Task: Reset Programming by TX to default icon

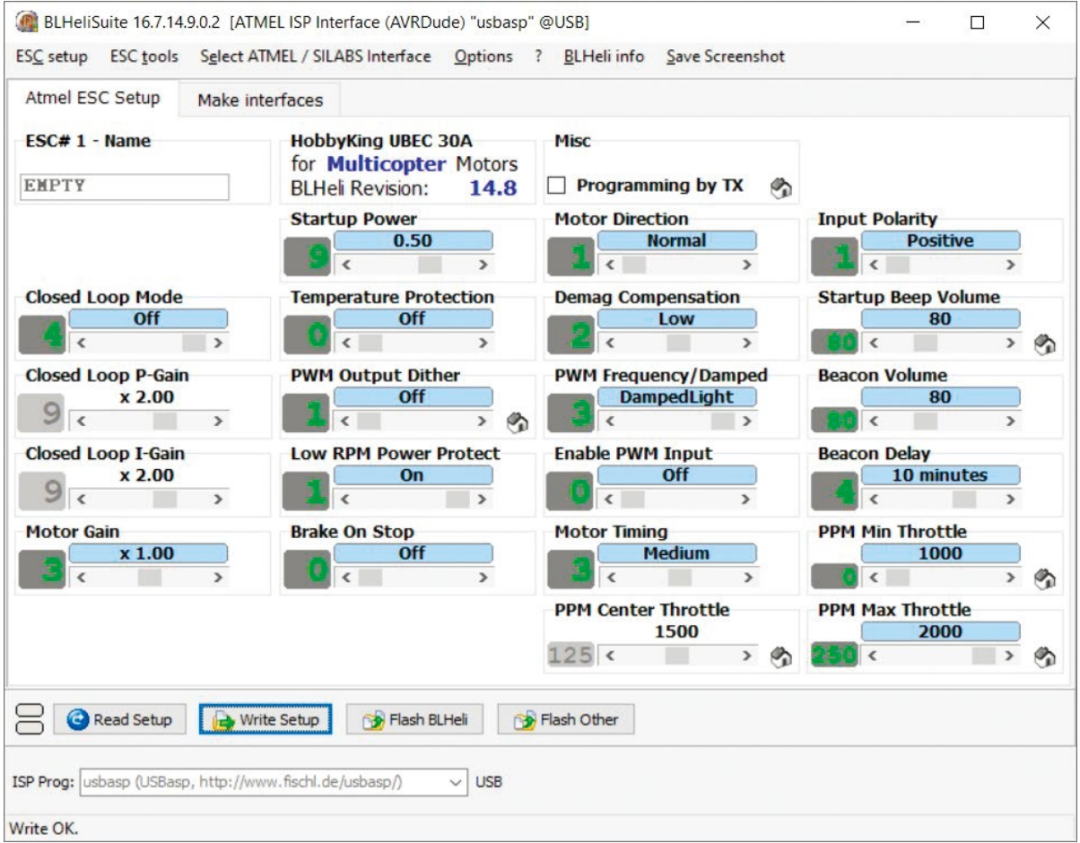Action: [x=780, y=187]
